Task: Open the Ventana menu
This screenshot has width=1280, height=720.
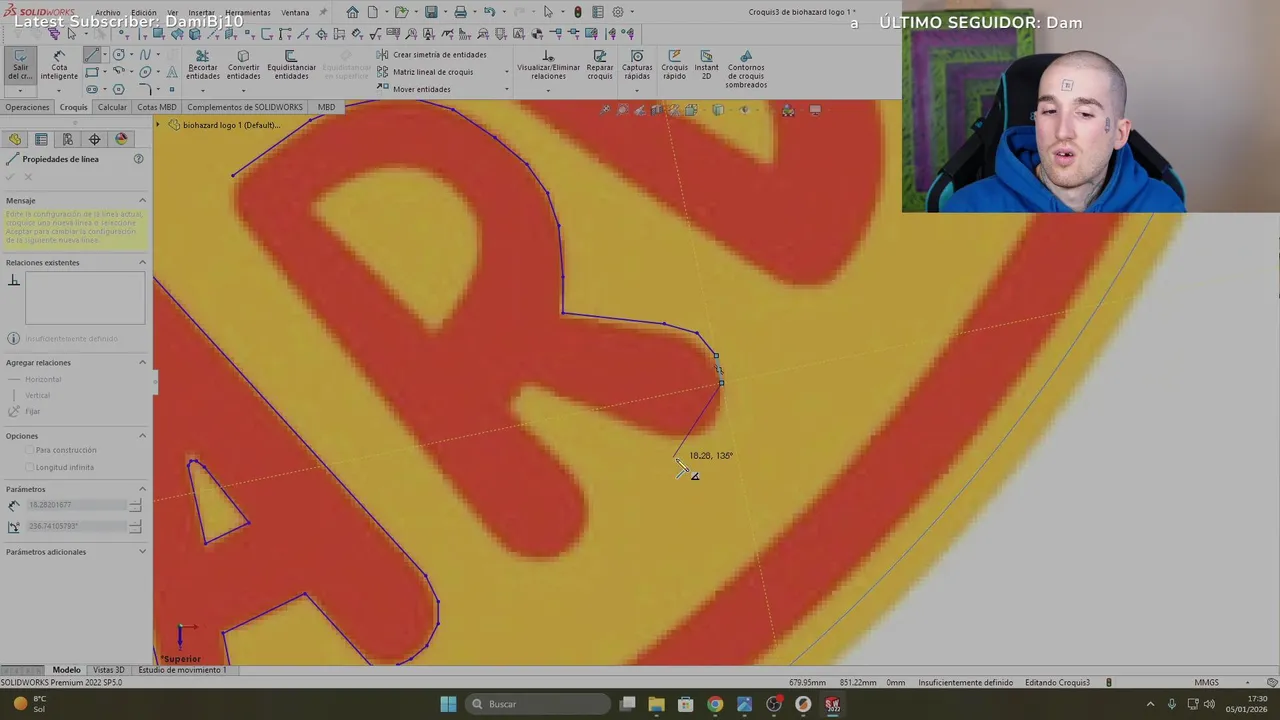Action: click(295, 13)
